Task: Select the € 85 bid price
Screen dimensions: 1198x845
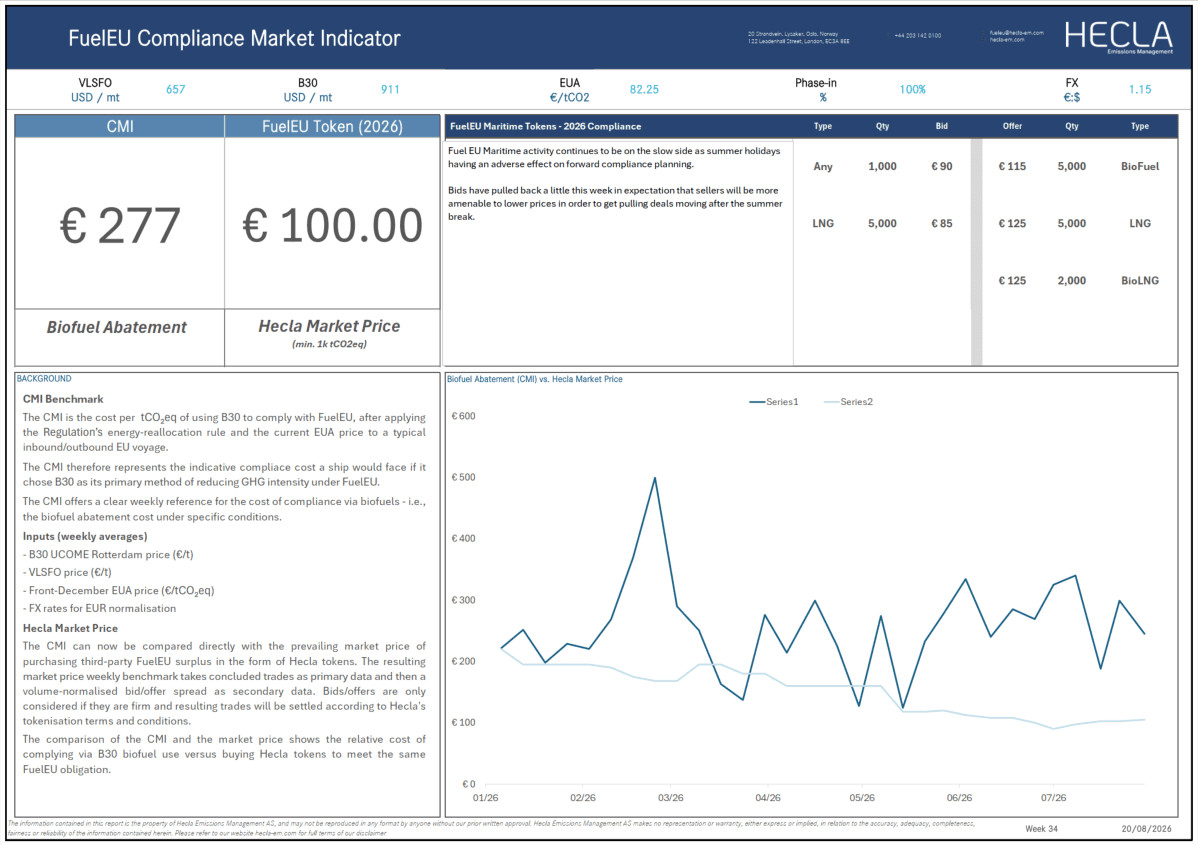Action: pos(941,224)
